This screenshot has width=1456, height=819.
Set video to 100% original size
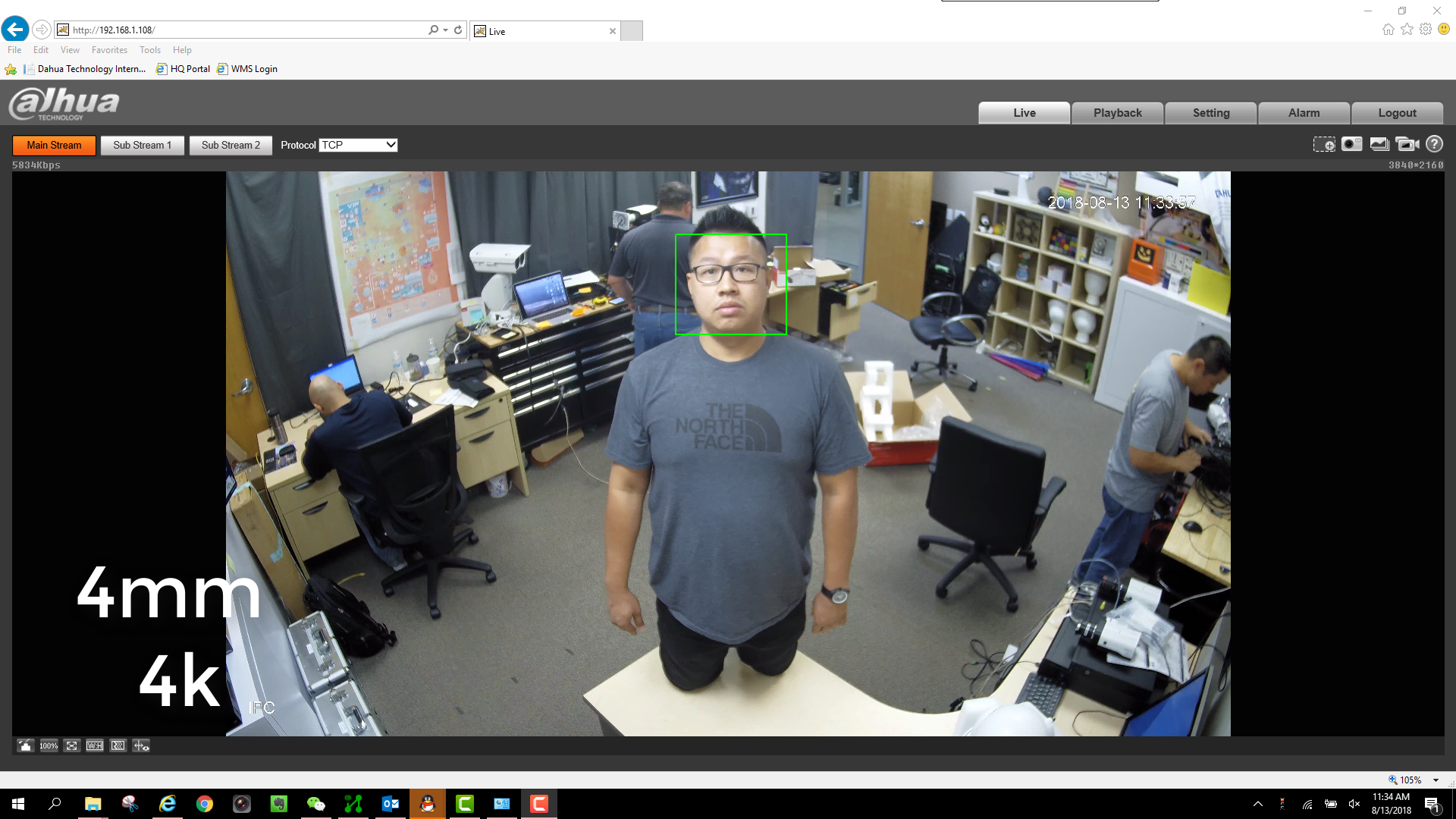(49, 745)
